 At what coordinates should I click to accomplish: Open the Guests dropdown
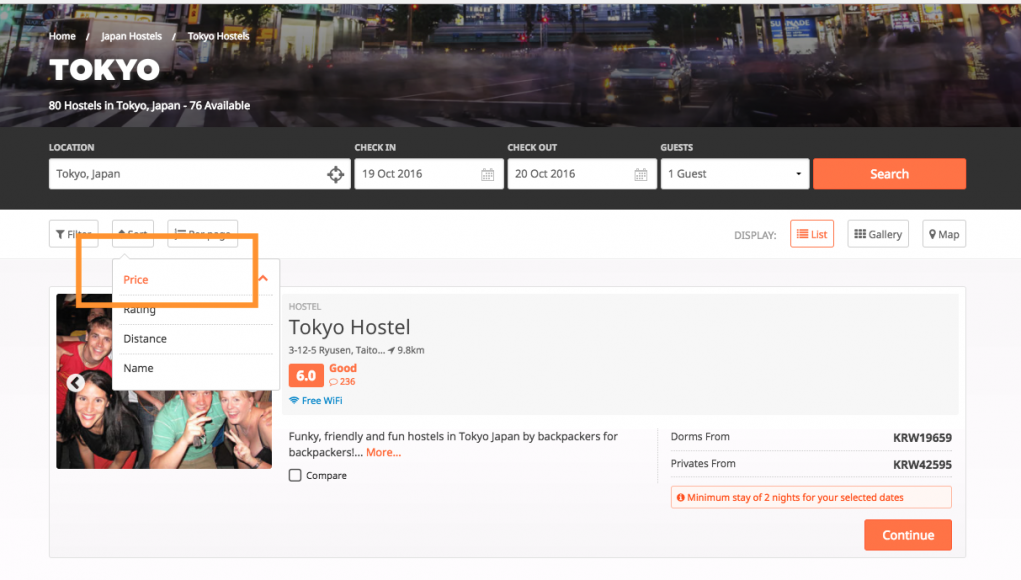pos(734,174)
